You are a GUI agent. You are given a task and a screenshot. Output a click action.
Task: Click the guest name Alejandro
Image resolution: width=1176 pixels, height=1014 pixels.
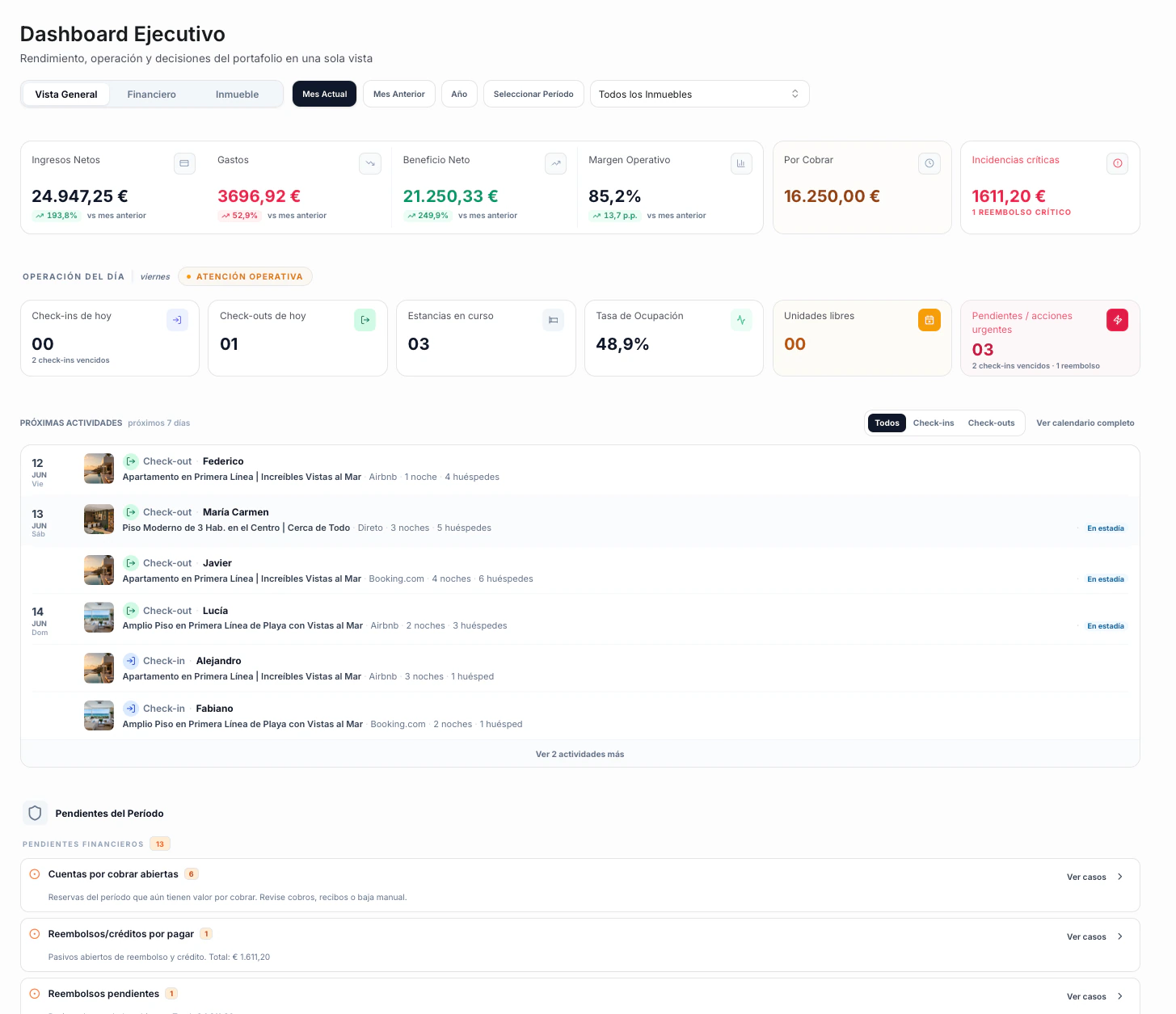(218, 661)
